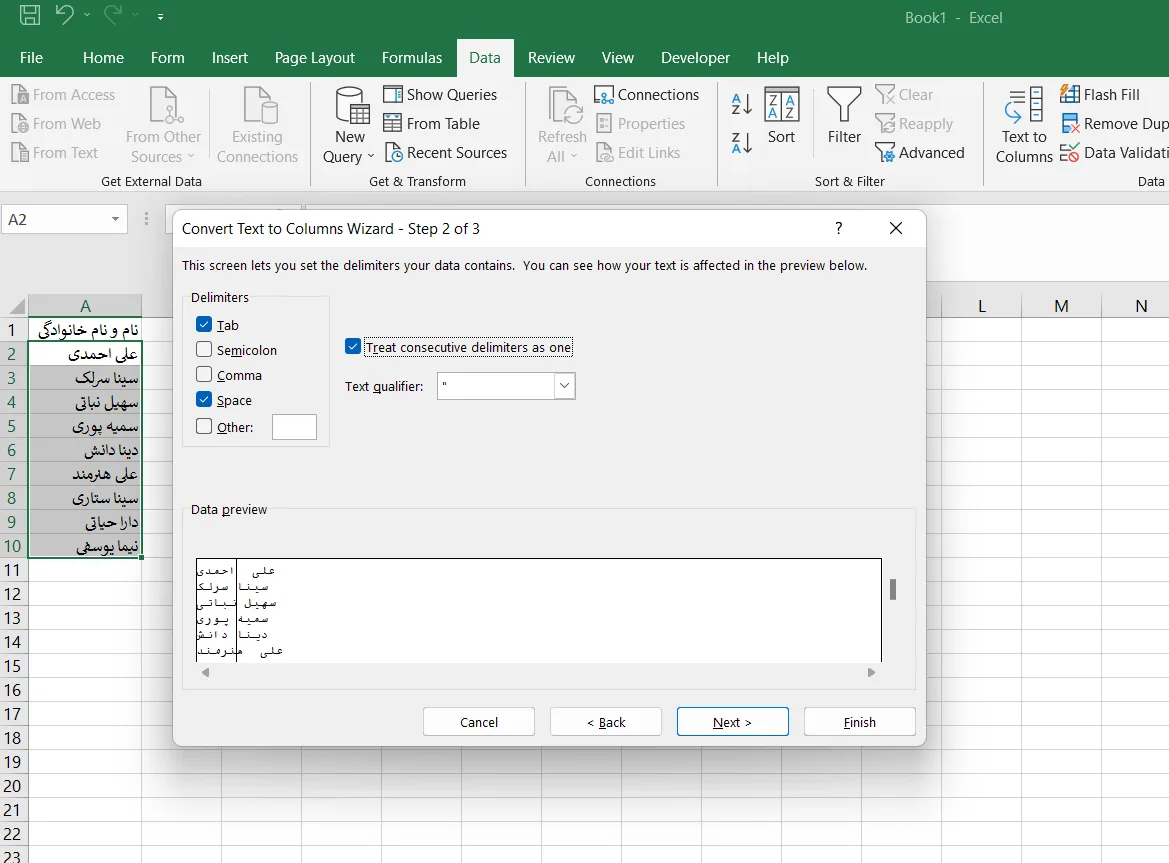Click Text to Columns
The image size is (1169, 863).
tap(1024, 124)
